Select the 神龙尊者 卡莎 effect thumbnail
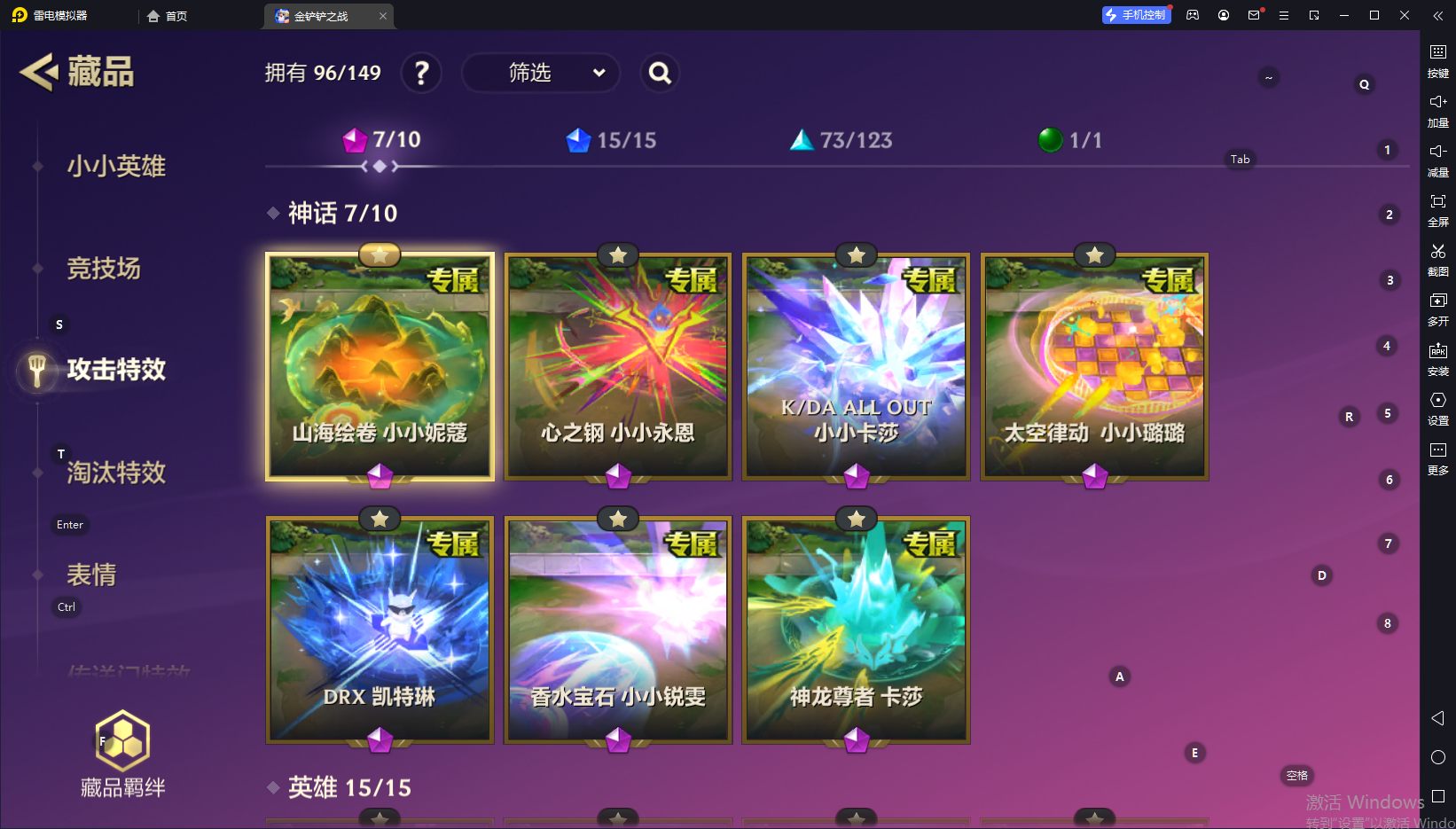This screenshot has width=1456, height=829. [x=857, y=630]
